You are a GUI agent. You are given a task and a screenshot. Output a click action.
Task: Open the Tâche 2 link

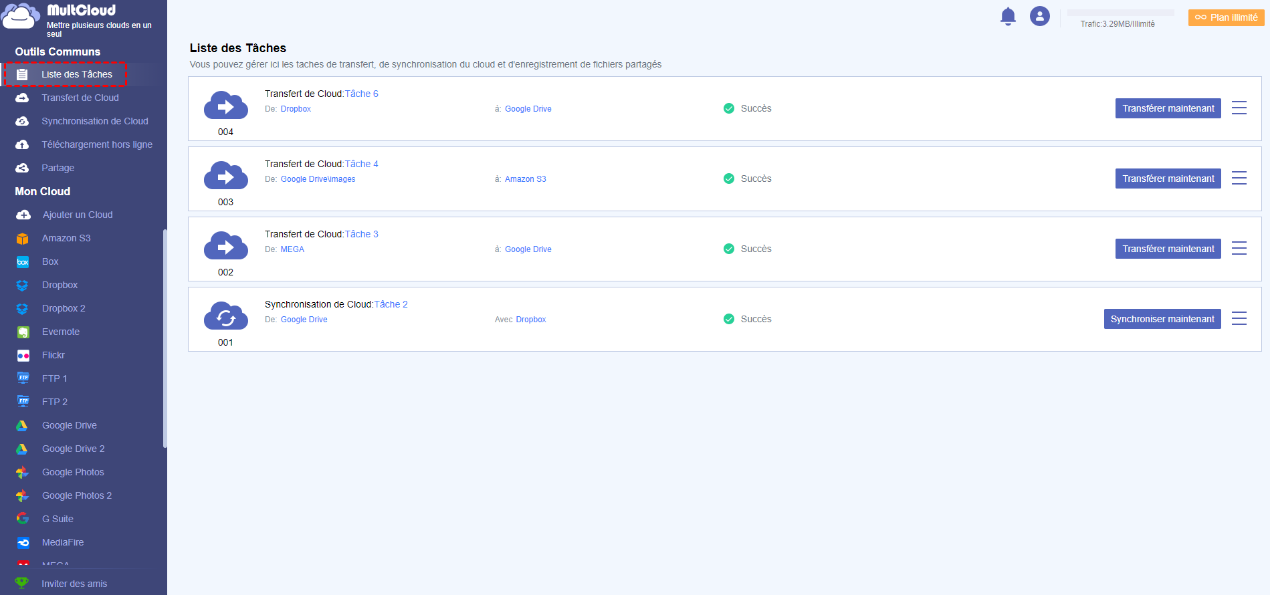(391, 304)
